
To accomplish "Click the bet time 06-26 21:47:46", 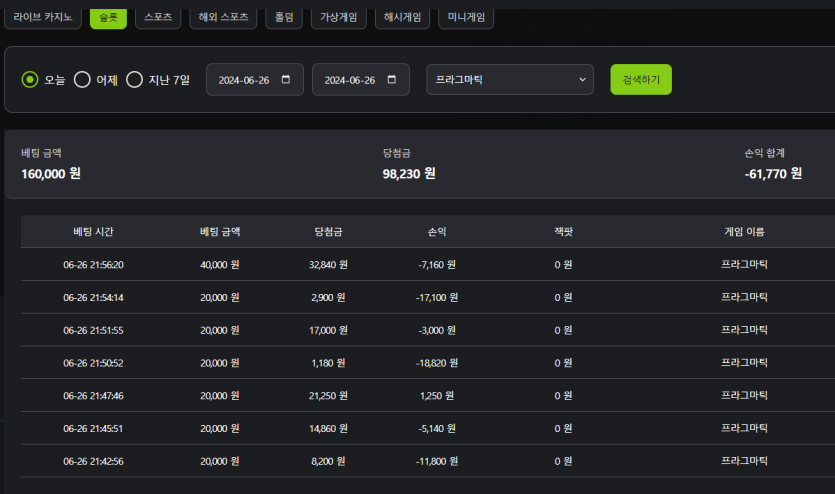I will point(93,396).
